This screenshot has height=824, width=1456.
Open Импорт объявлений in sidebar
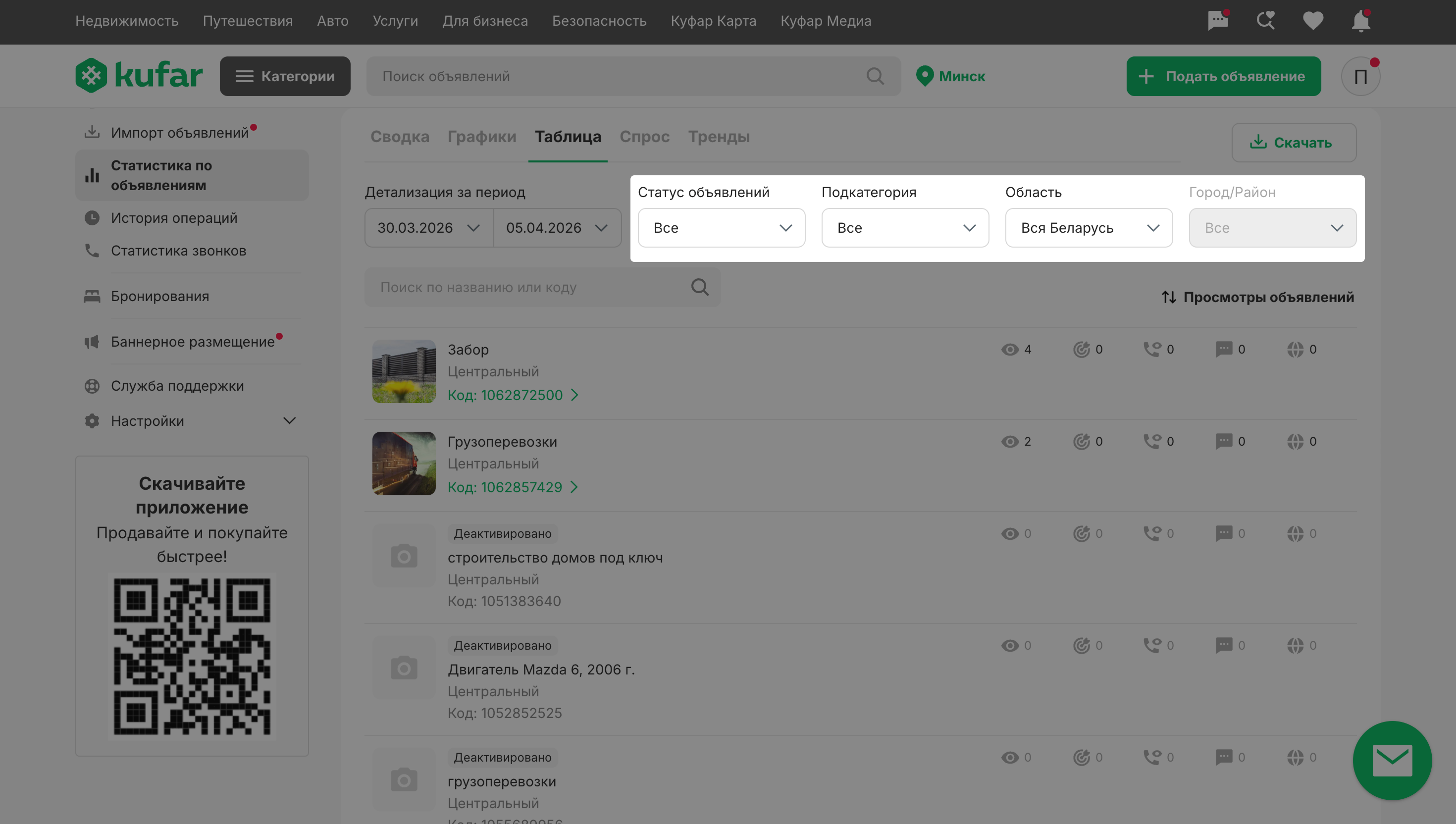tap(192, 132)
